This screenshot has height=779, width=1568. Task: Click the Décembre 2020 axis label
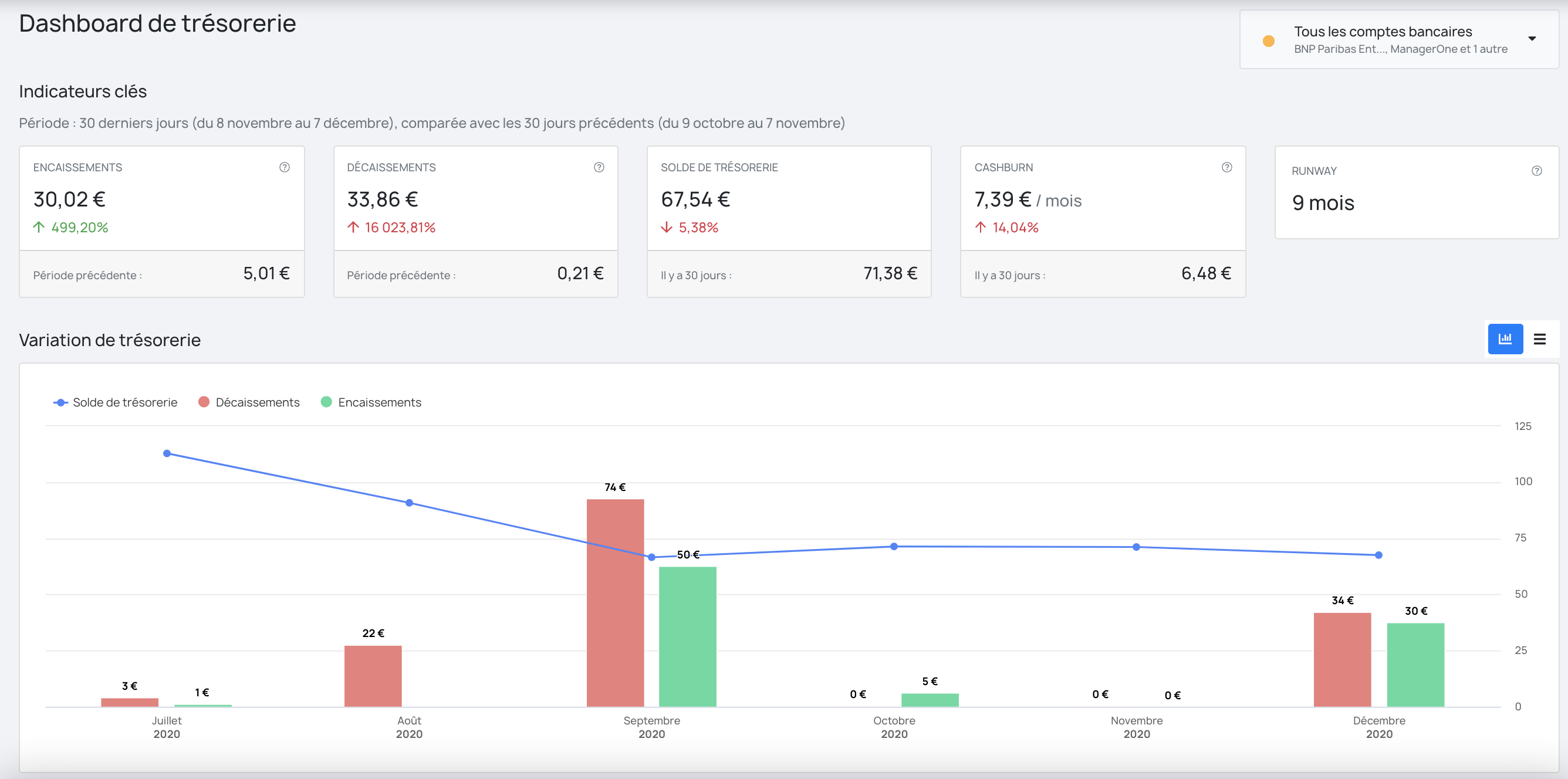1379,727
